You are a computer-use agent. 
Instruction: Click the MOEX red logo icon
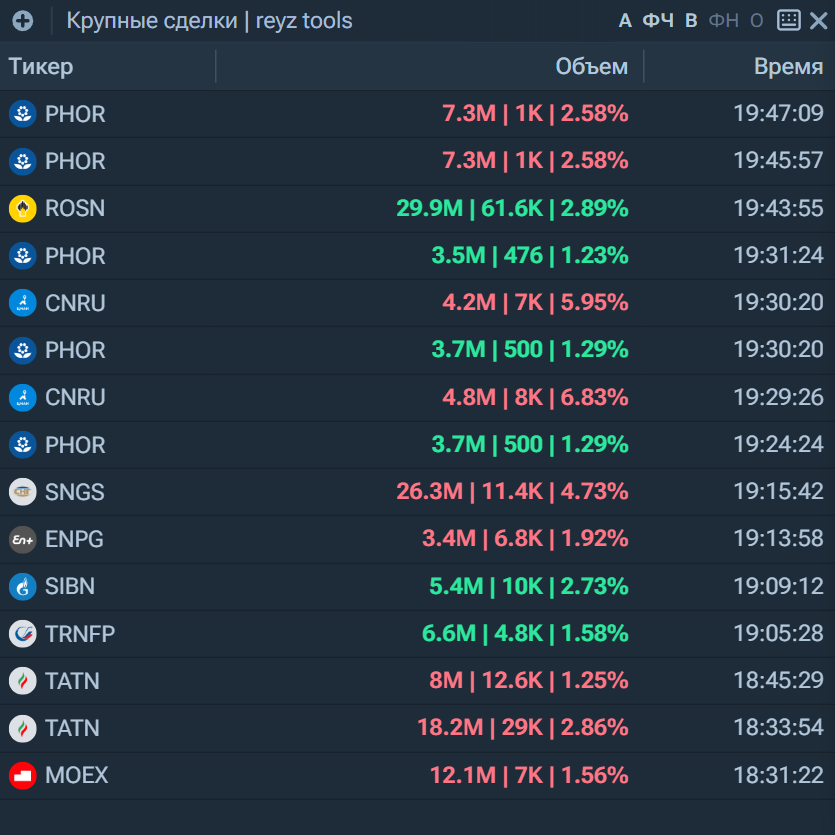[x=22, y=775]
